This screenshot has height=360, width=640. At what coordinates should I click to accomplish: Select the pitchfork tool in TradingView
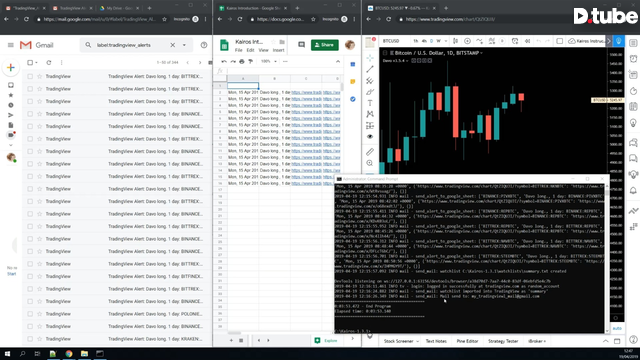click(370, 80)
